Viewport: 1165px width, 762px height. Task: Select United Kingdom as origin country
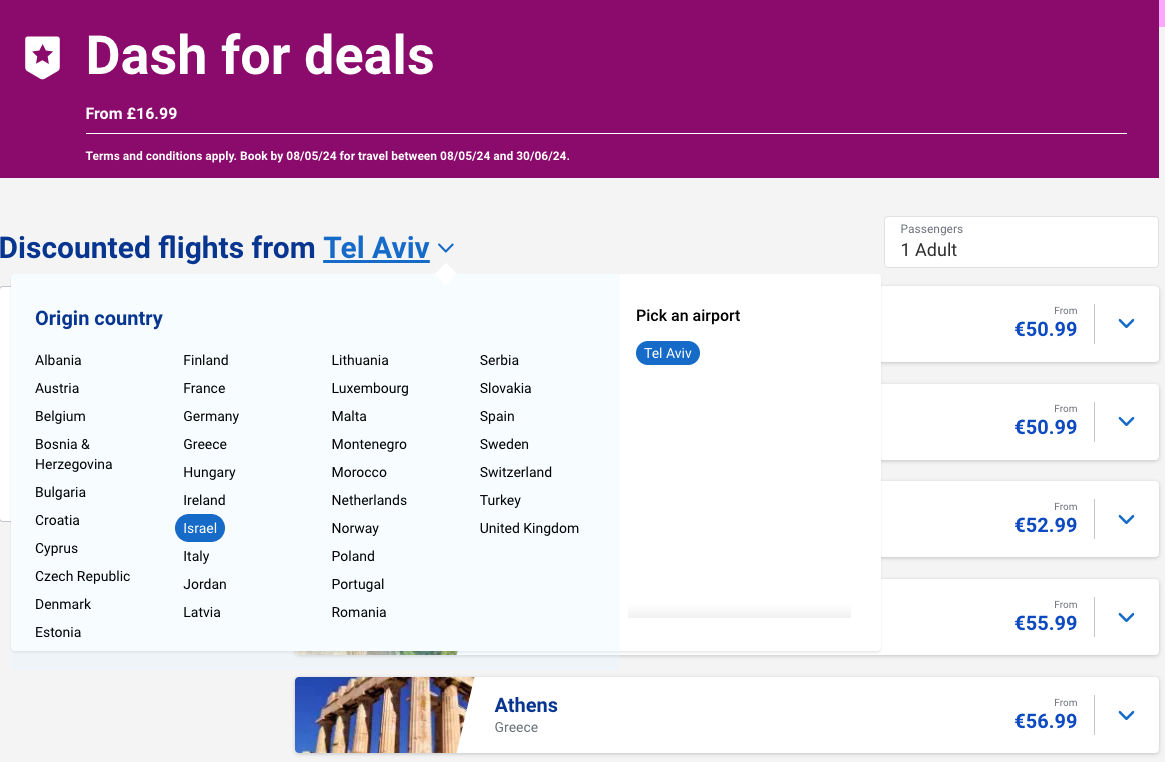point(529,528)
